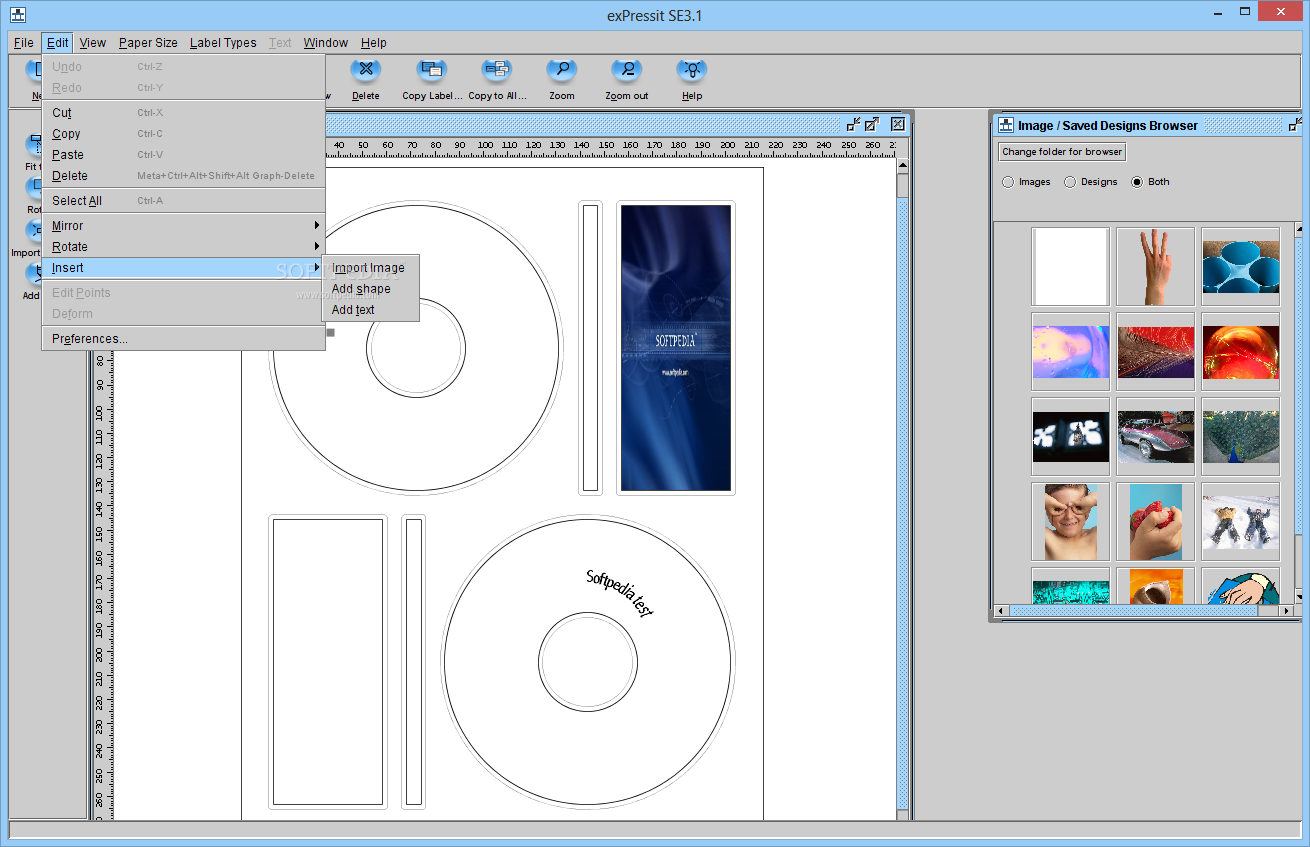The image size is (1310, 847).
Task: Minimize the design window with iconify icon
Action: (x=853, y=124)
